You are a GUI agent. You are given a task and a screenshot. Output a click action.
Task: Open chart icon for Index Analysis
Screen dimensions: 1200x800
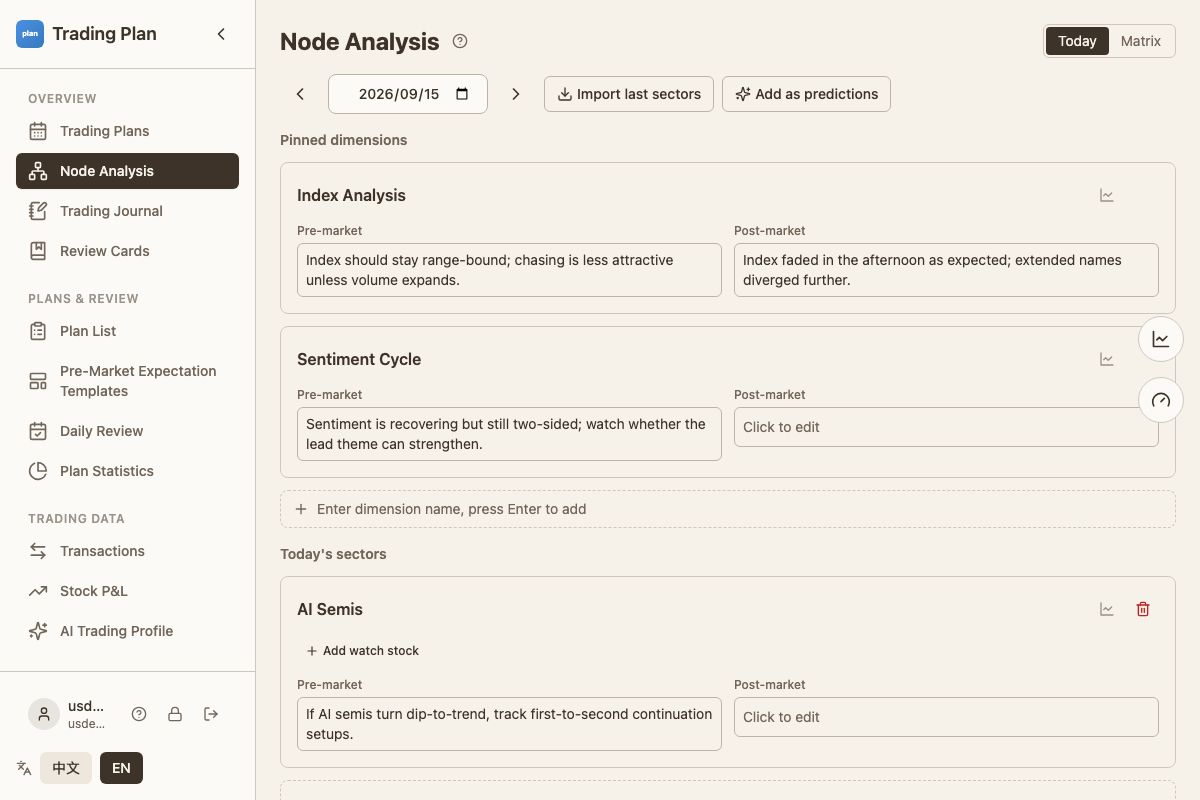pos(1107,195)
